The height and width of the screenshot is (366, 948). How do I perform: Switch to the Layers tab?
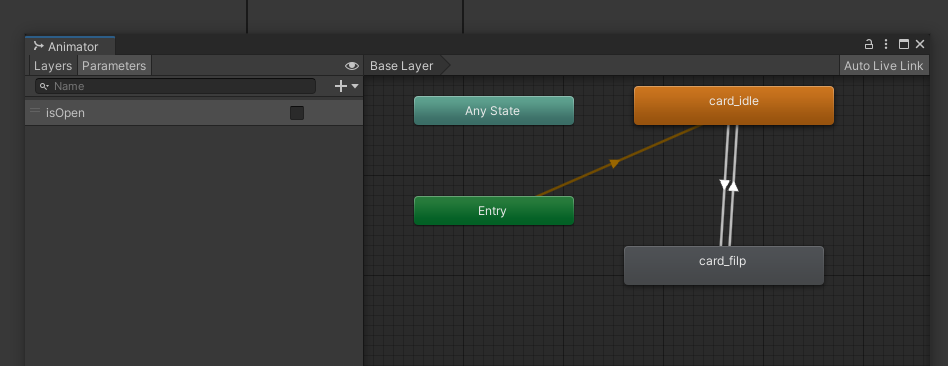point(53,66)
